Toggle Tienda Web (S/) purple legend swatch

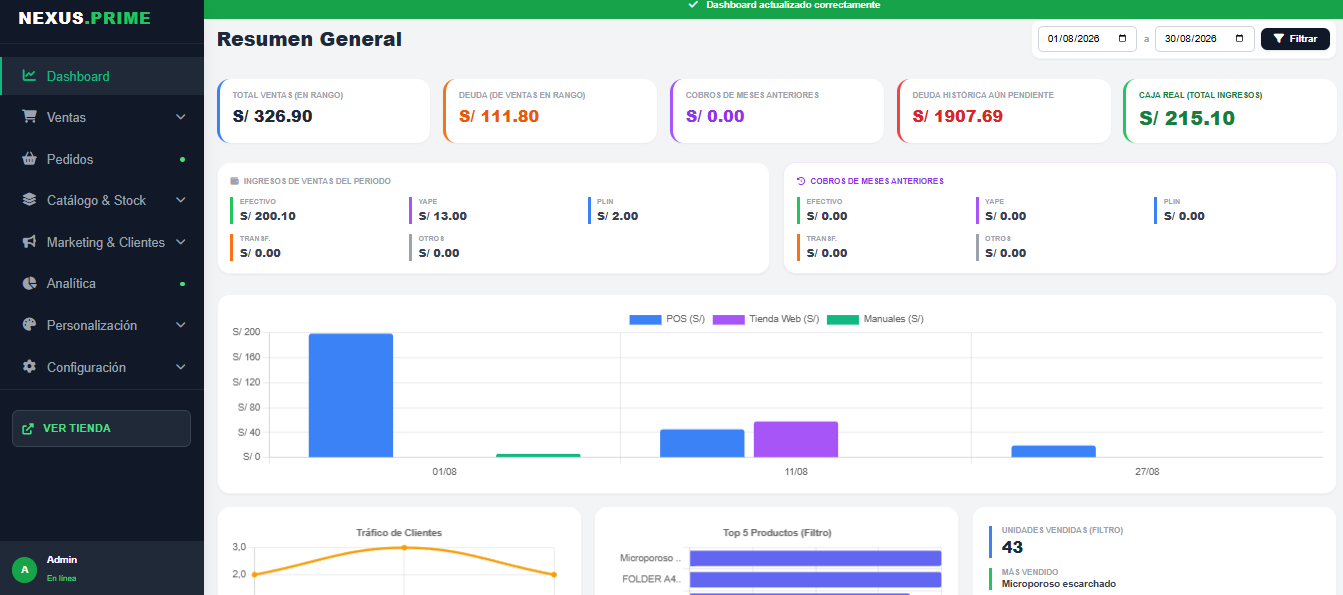pos(729,319)
